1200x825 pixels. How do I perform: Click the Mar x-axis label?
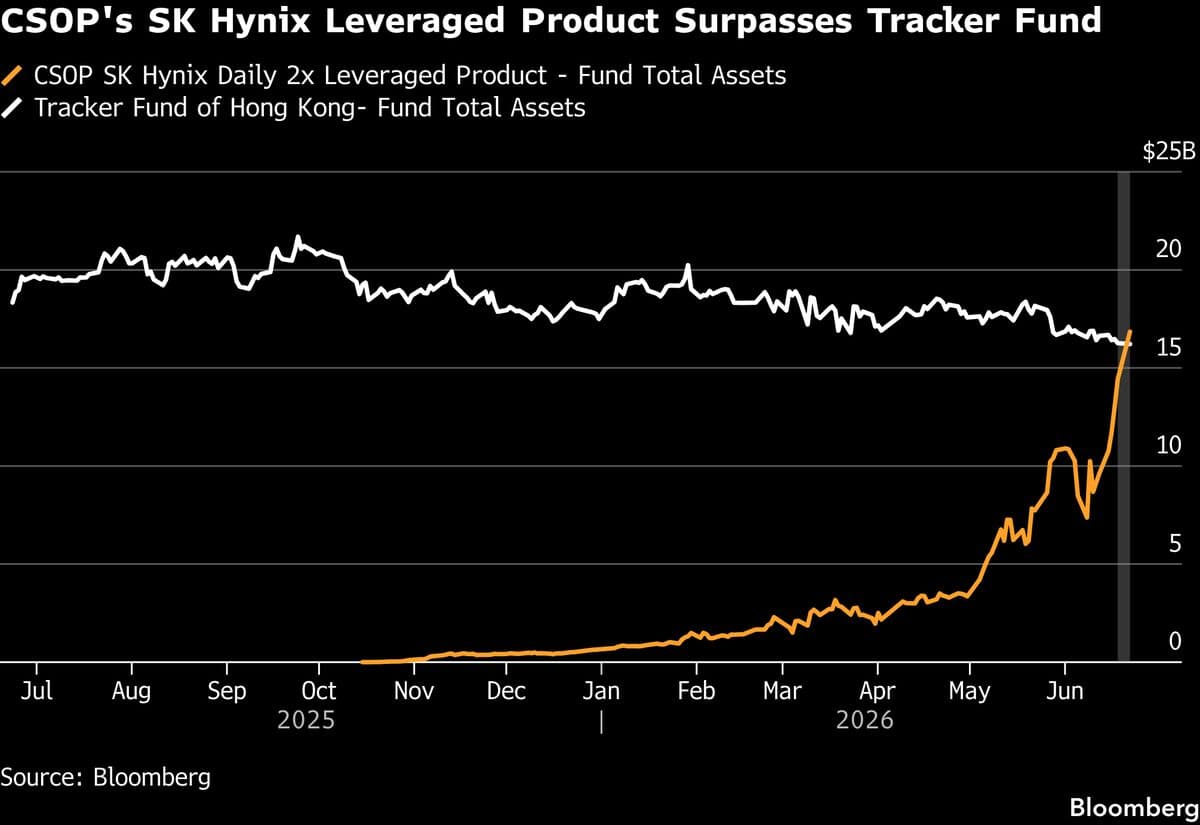(782, 690)
